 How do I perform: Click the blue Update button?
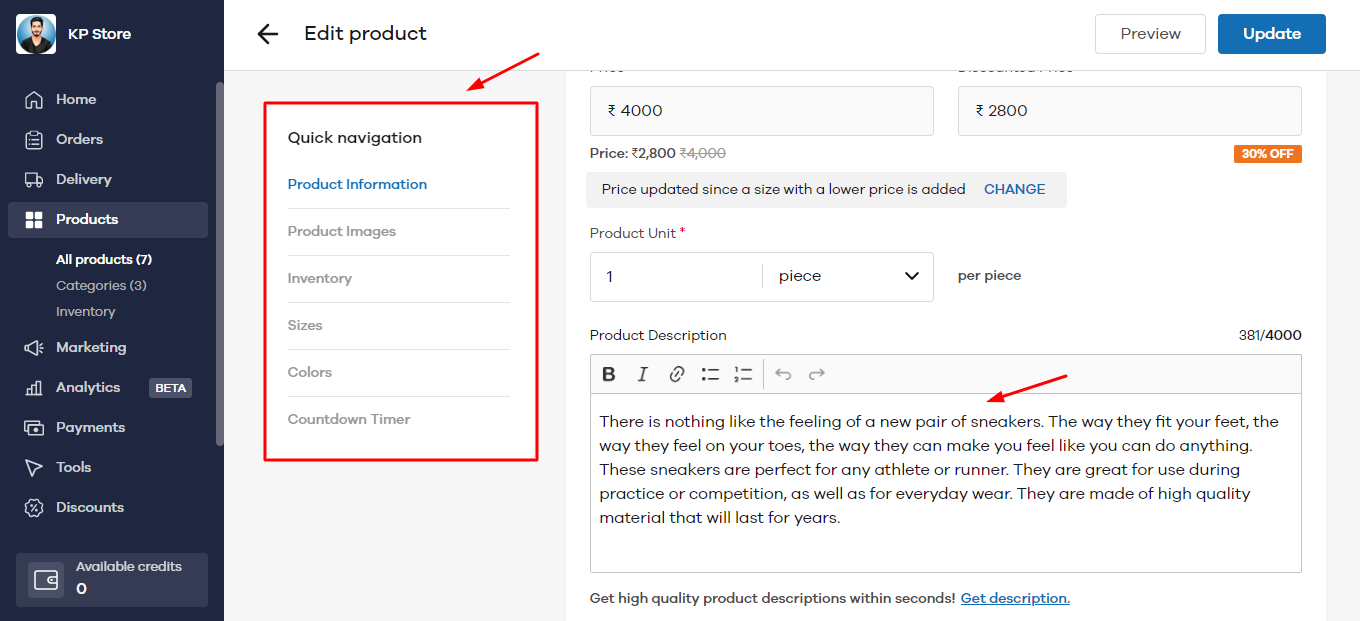[1272, 34]
